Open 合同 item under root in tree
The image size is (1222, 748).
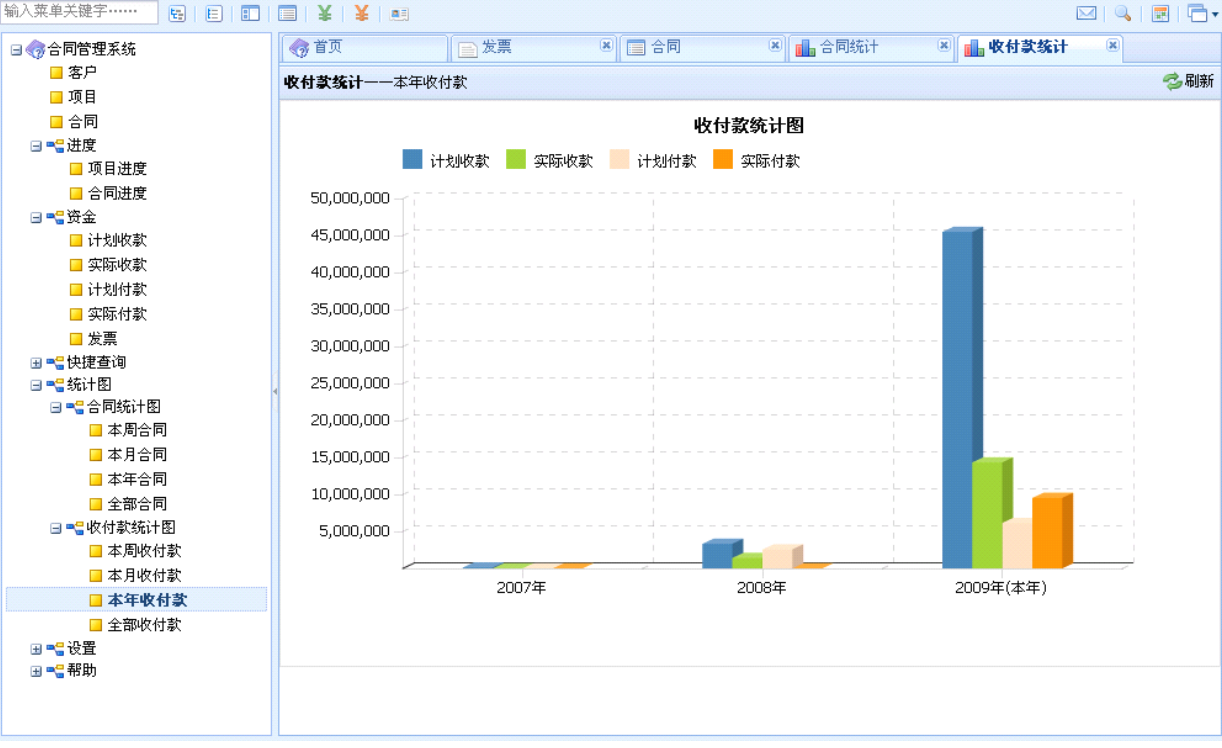[x=82, y=121]
